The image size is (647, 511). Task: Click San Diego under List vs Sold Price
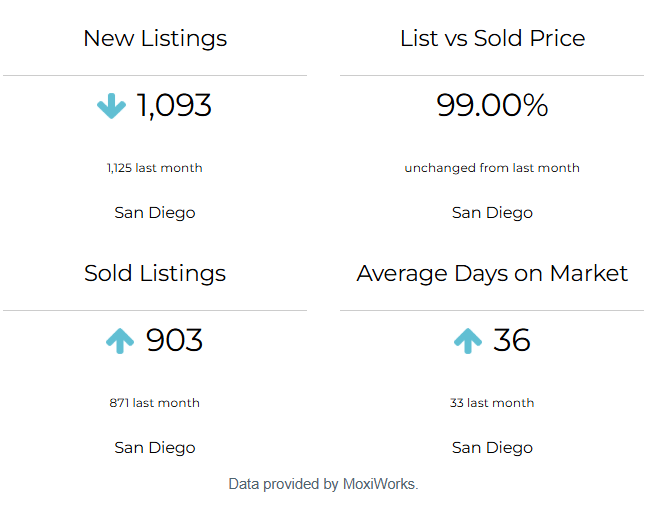click(492, 213)
